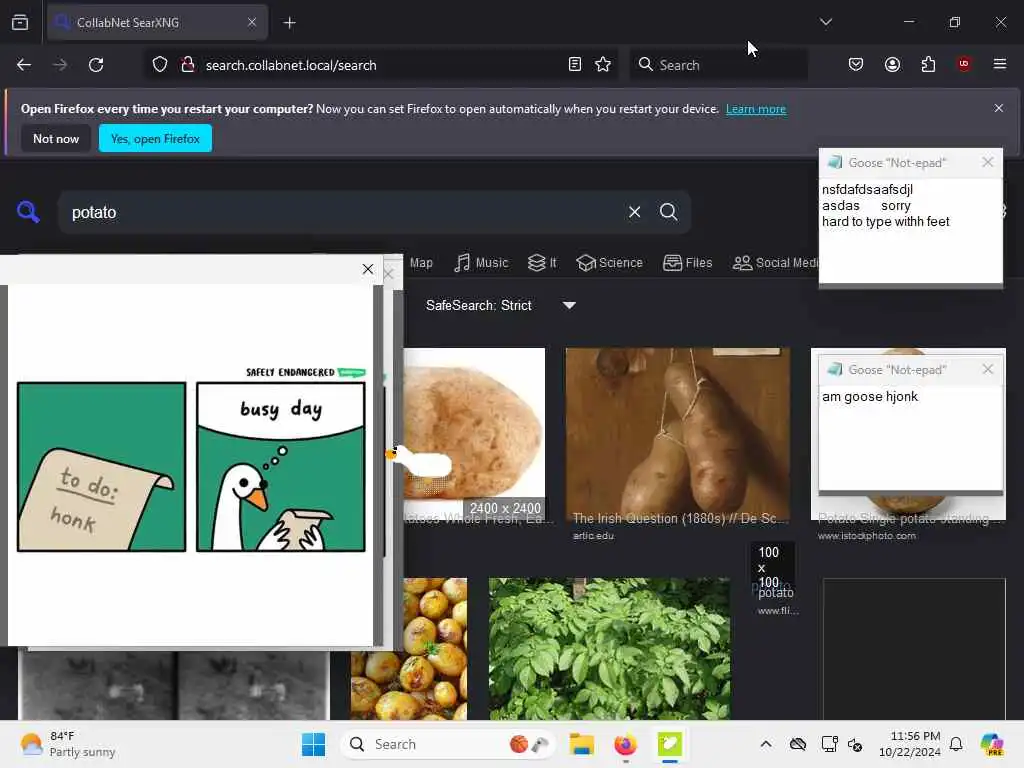
Task: Open the Firefox hamburger application menu
Action: (999, 64)
